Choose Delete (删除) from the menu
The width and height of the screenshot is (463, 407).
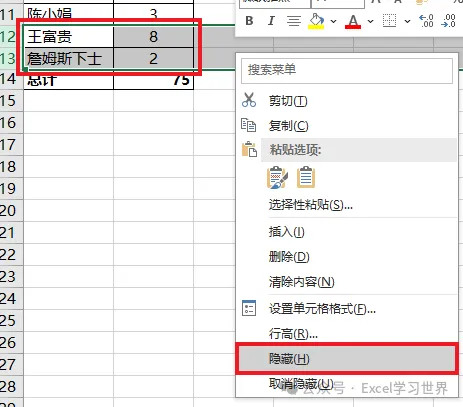[347, 257]
